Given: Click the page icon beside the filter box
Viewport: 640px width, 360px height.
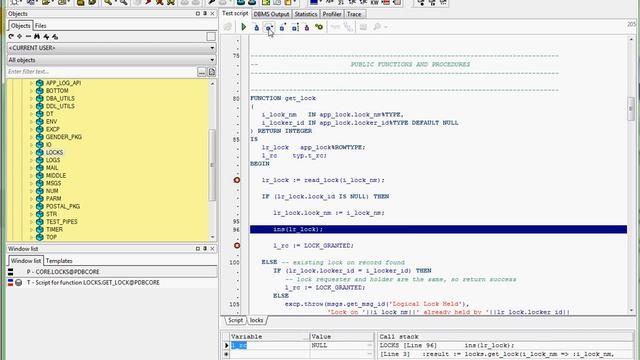Looking at the screenshot, I should click(212, 72).
